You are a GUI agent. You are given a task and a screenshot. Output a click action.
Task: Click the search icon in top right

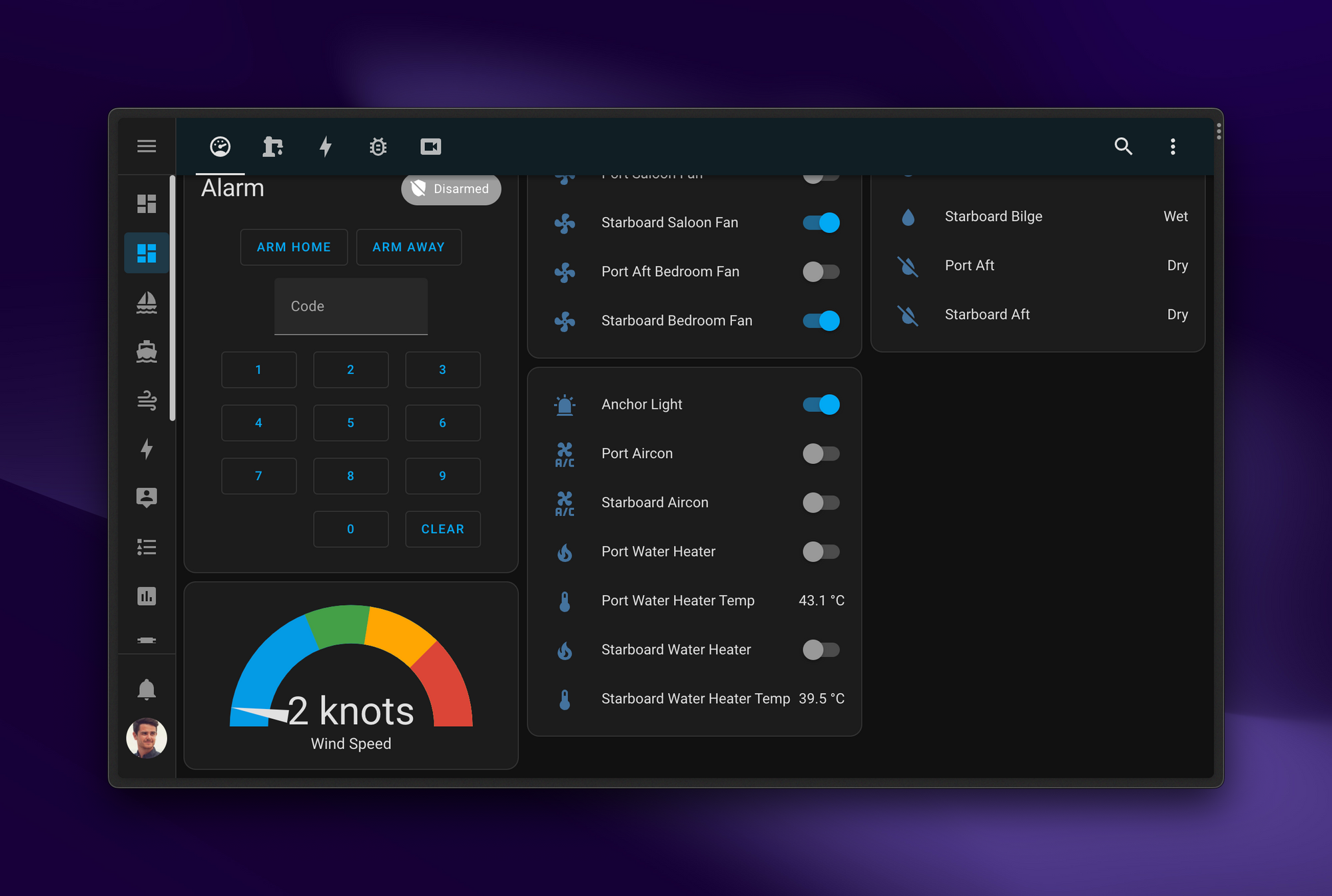pos(1125,146)
